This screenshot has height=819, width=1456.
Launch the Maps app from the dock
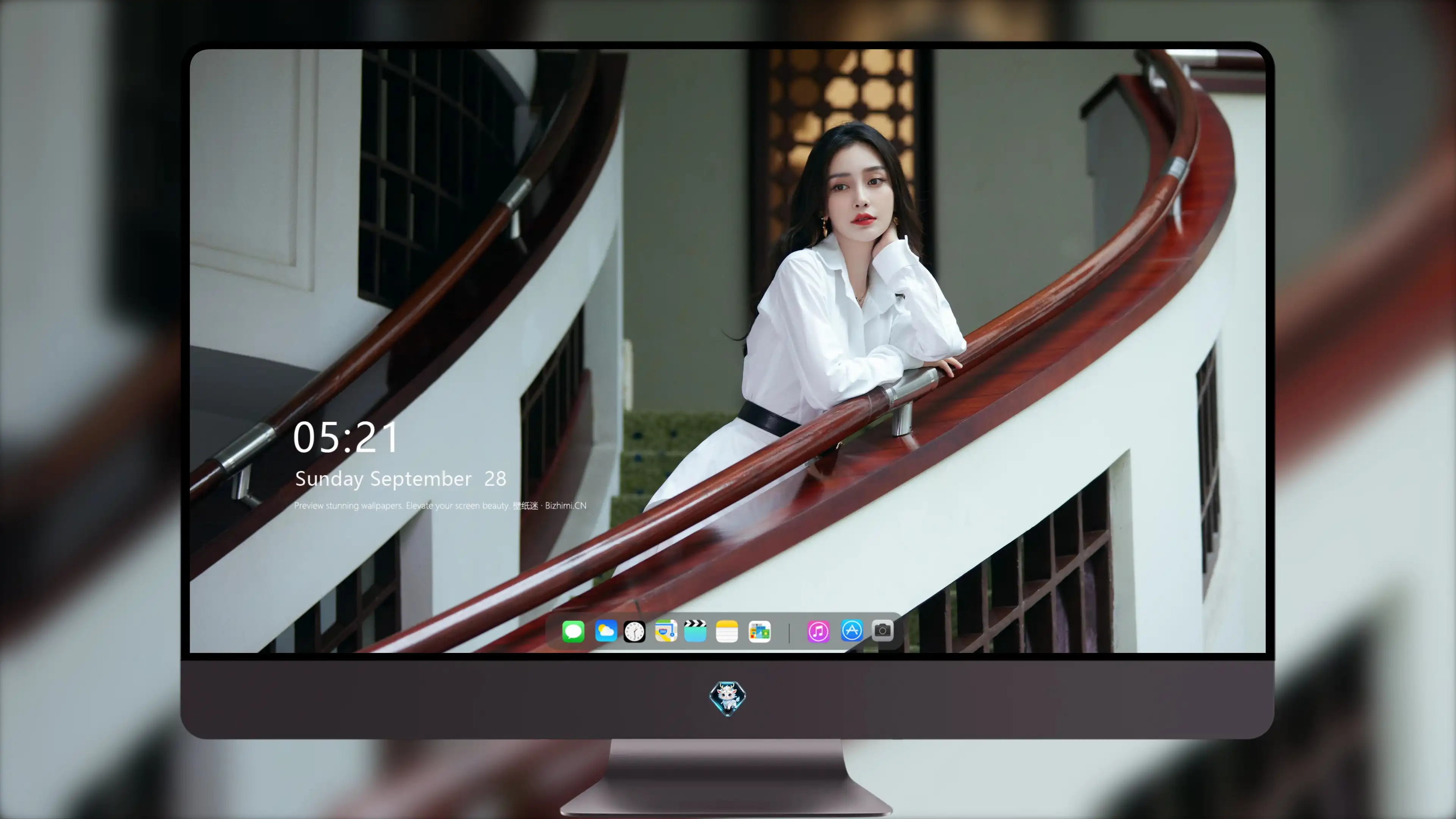point(666,631)
